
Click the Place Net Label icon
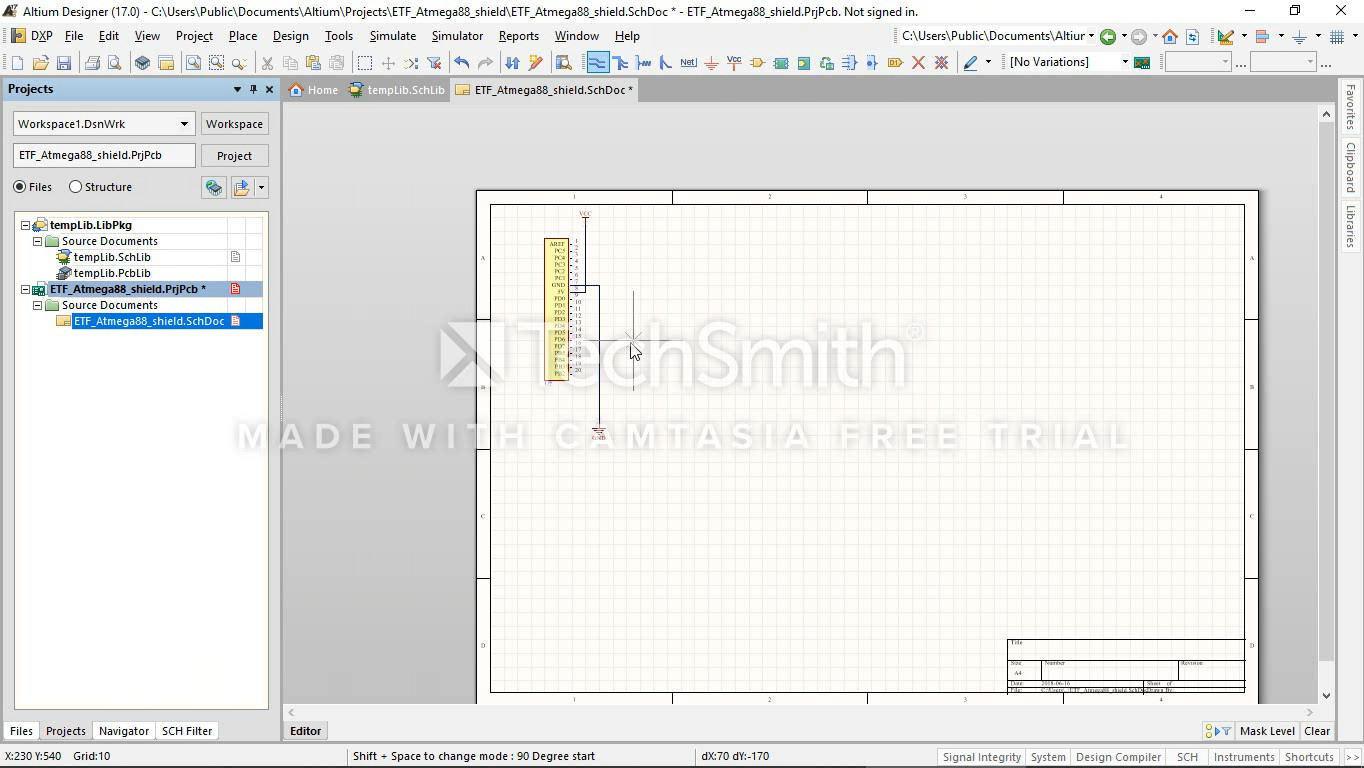pyautogui.click(x=688, y=63)
